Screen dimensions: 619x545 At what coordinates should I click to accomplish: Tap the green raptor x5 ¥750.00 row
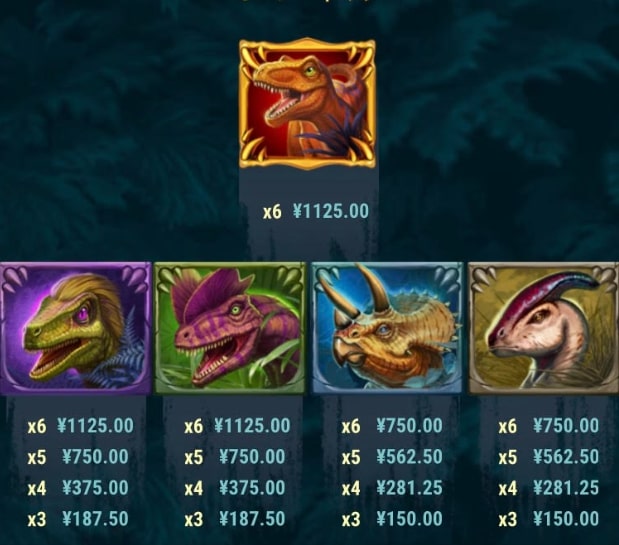coord(78,457)
